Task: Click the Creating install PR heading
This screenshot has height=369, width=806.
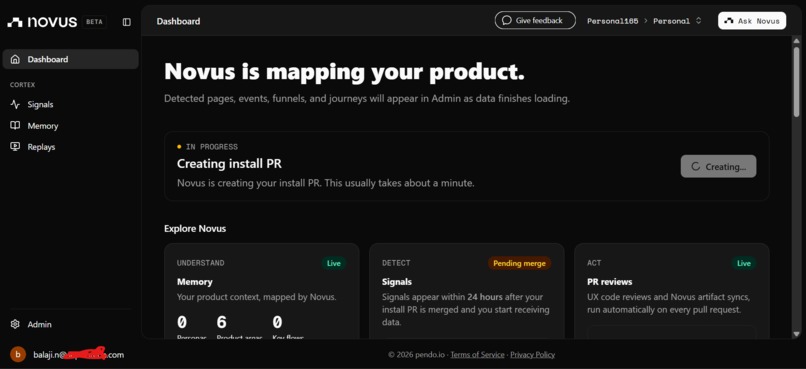Action: click(229, 164)
